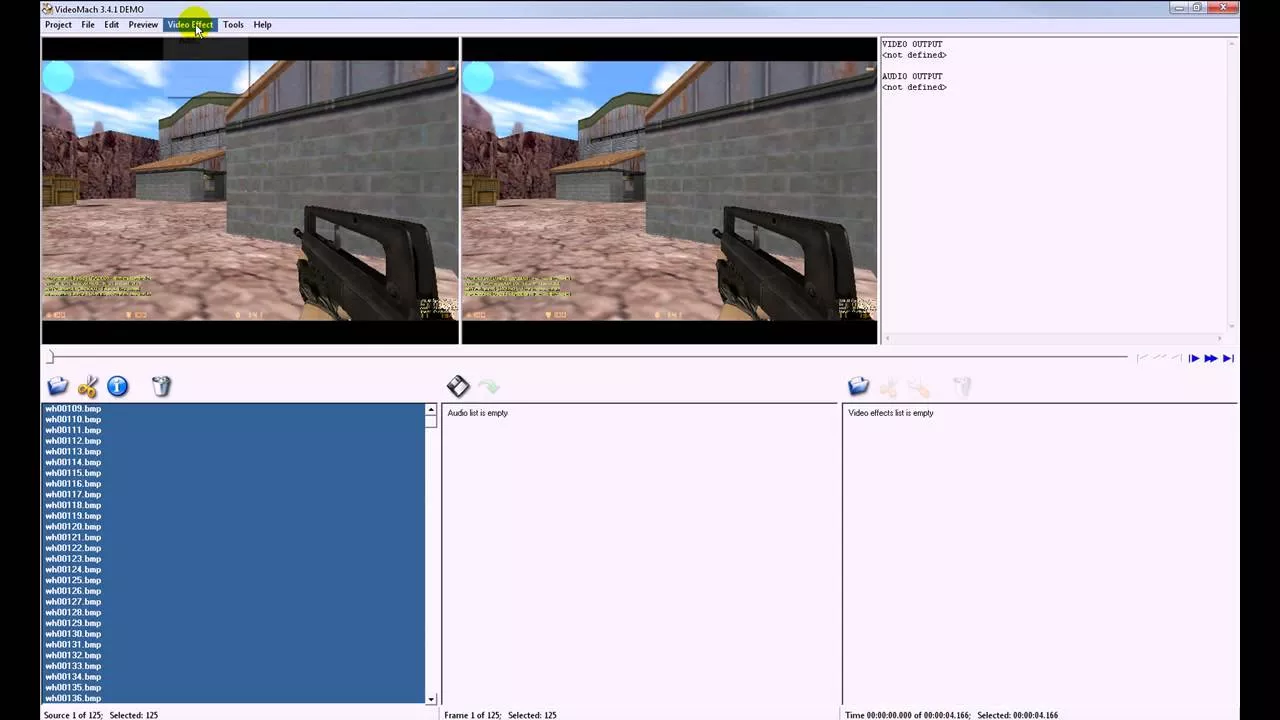Viewport: 1280px width, 720px height.
Task: Step forward one frame with playback arrow
Action: click(1194, 358)
